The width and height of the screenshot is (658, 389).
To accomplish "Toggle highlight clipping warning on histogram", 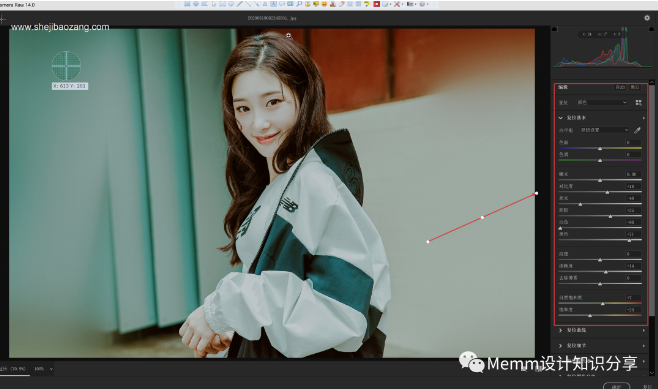I will [x=652, y=29].
